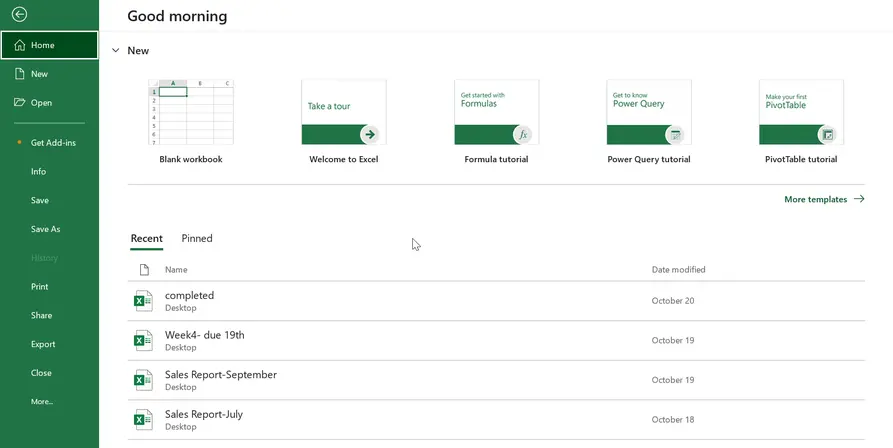Viewport: 893px width, 448px height.
Task: Click the More templates link
Action: tap(816, 199)
